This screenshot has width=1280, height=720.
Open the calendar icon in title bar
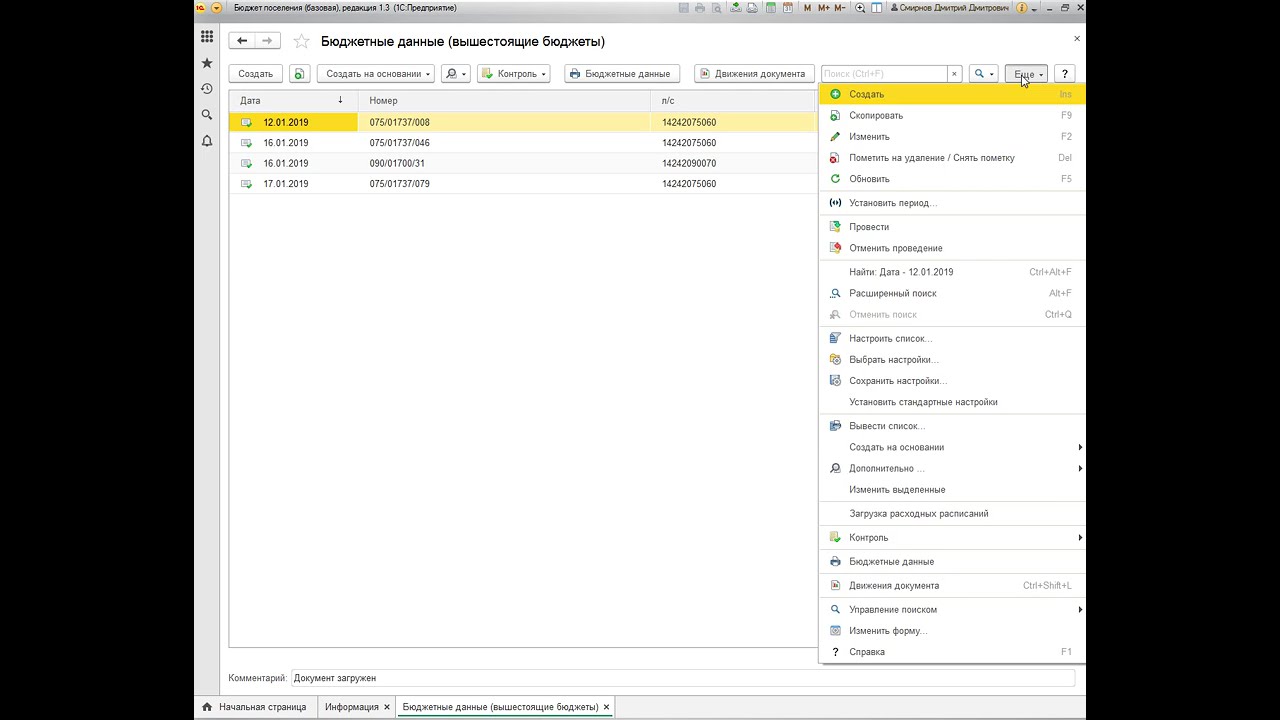pyautogui.click(x=787, y=8)
